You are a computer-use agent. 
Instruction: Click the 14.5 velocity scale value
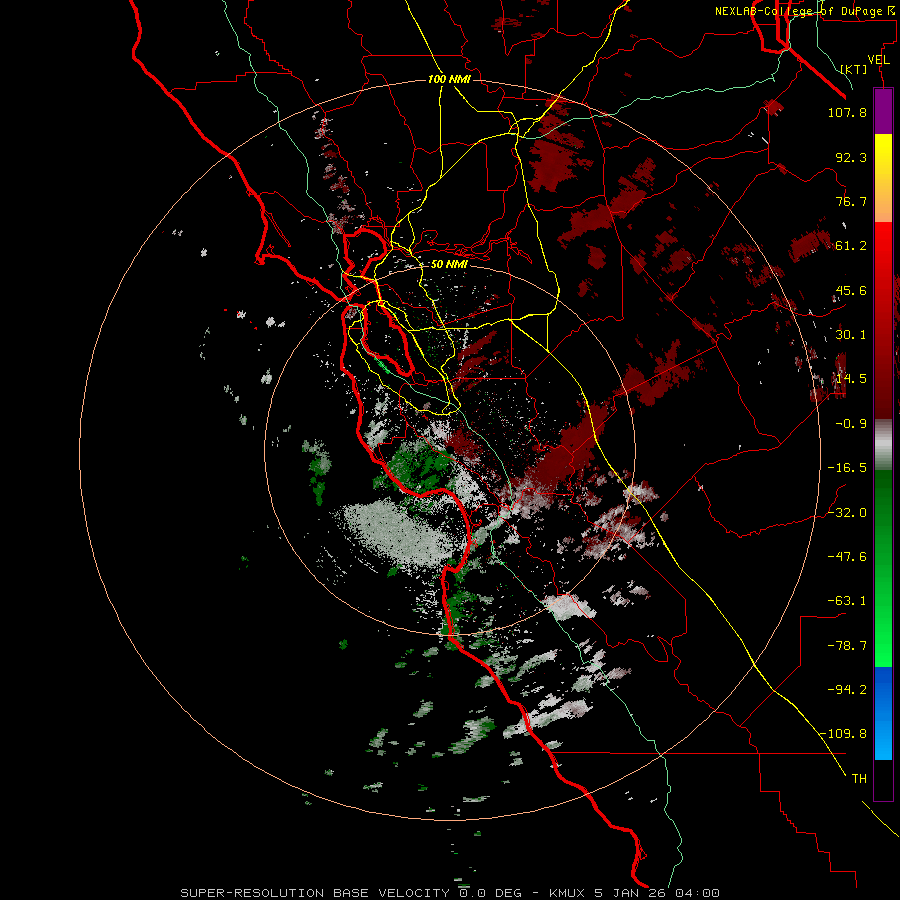[x=851, y=379]
